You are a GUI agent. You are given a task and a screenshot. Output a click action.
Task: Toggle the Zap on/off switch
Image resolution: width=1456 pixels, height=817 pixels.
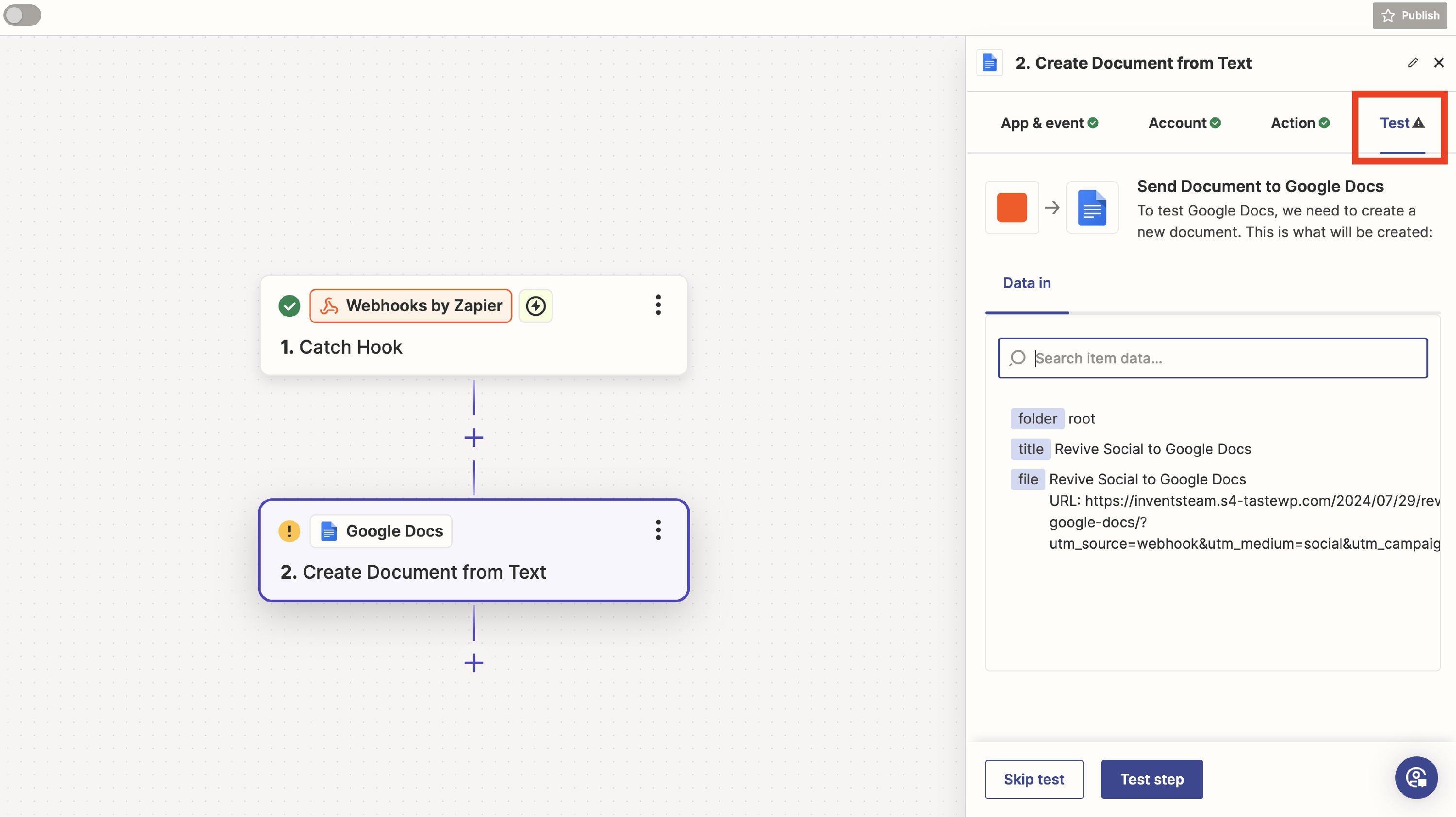click(x=23, y=15)
